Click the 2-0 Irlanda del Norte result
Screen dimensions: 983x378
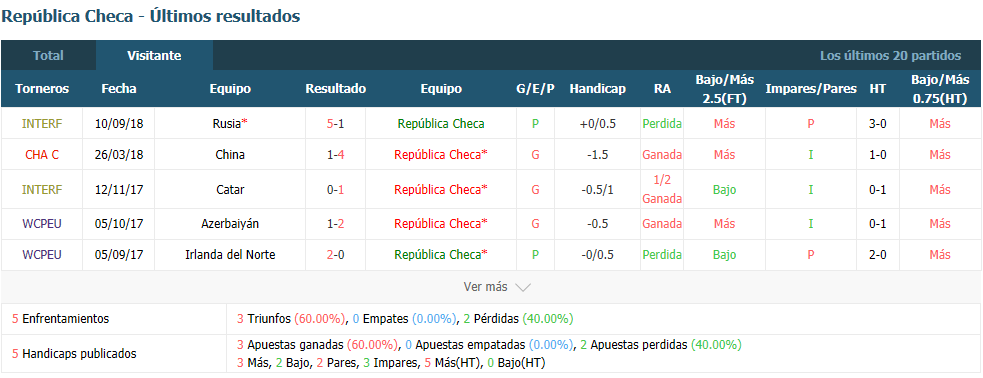[335, 255]
